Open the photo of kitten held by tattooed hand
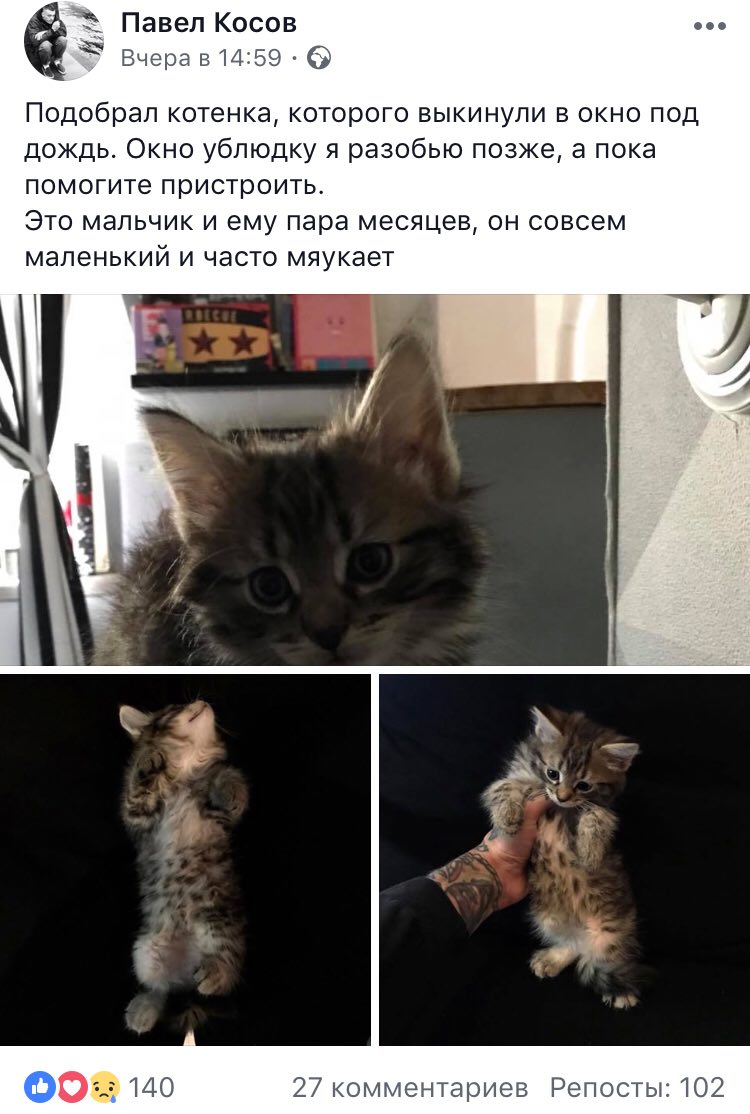Screen dimensions: 750x1114 point(565,860)
